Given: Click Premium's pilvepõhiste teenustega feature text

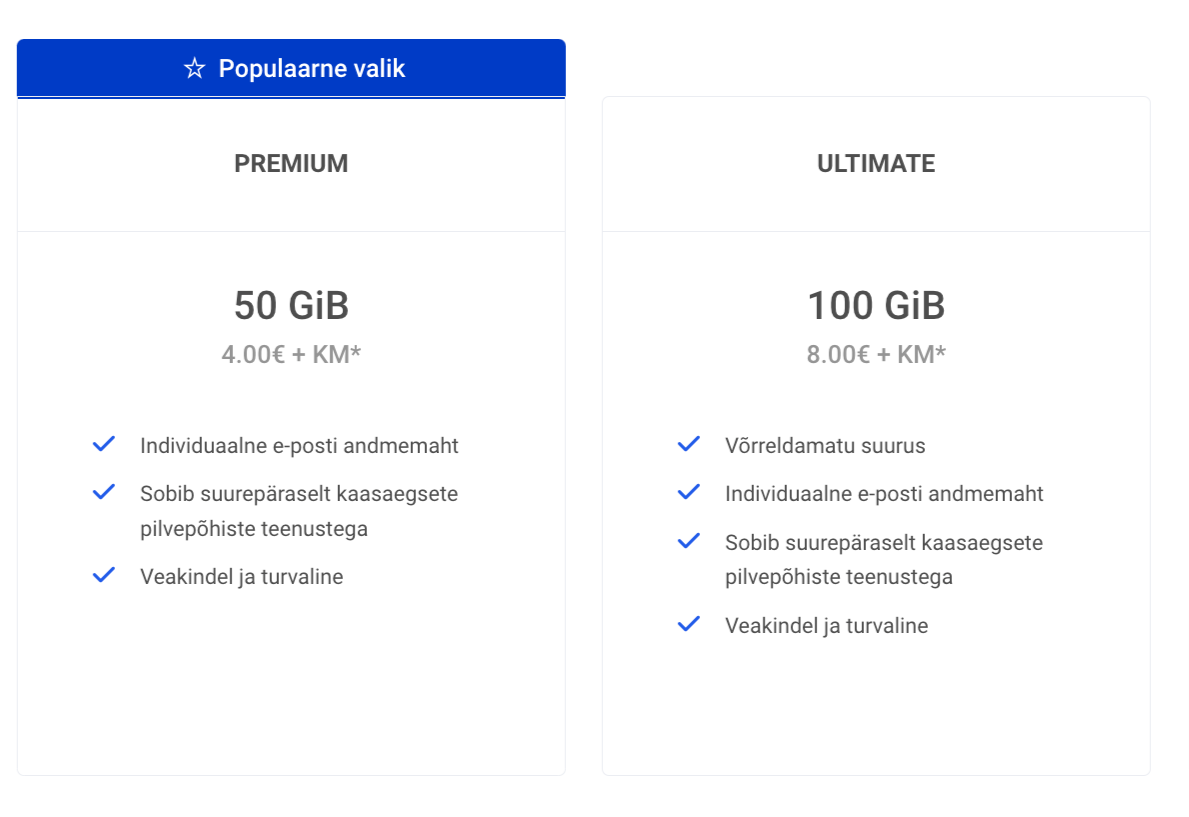Looking at the screenshot, I should [254, 529].
